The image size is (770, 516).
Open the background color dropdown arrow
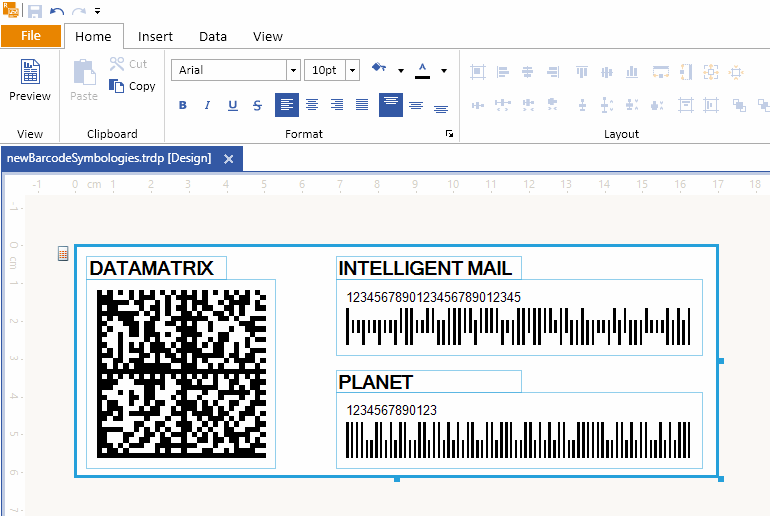[401, 71]
